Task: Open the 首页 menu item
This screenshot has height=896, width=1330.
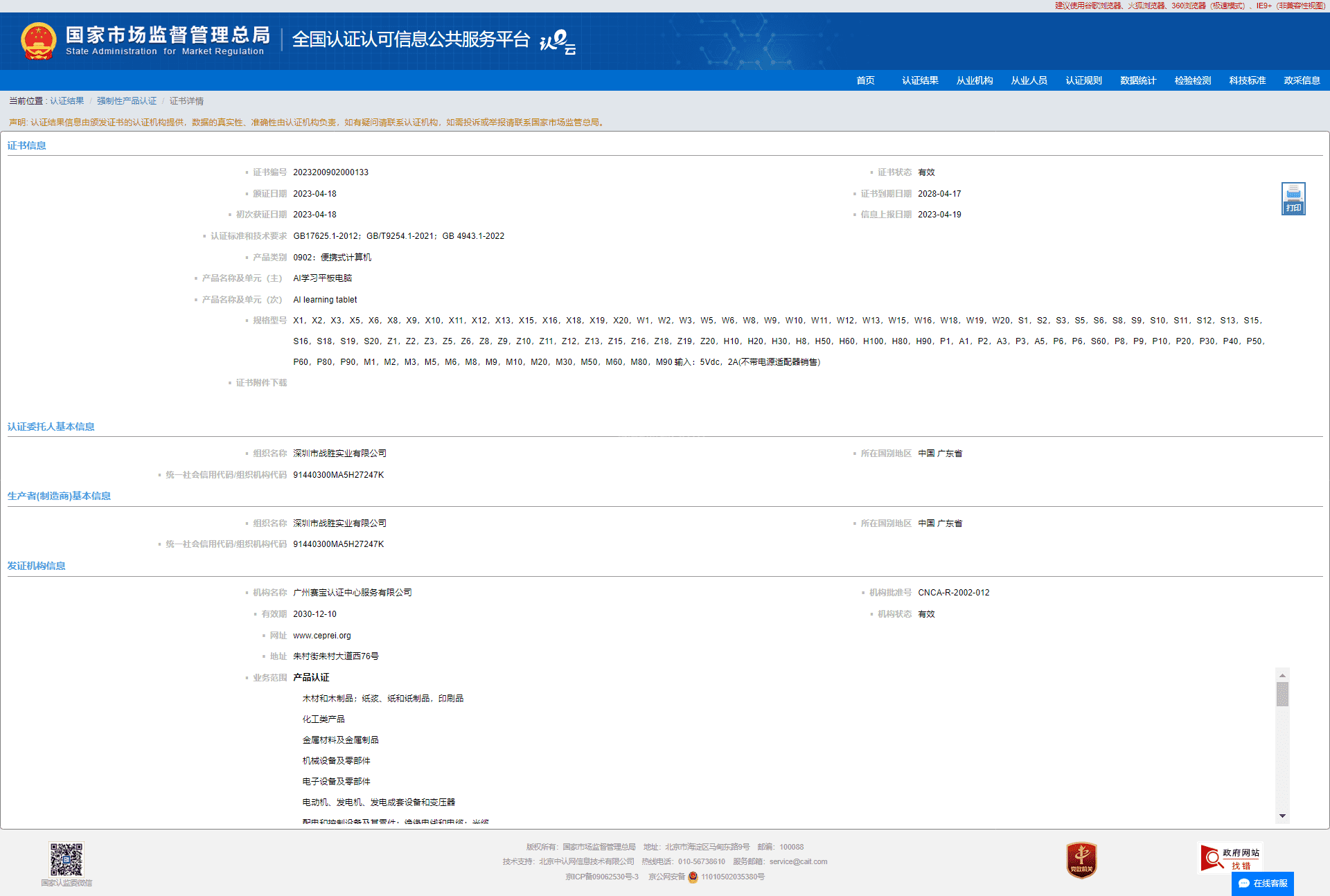Action: click(x=865, y=80)
